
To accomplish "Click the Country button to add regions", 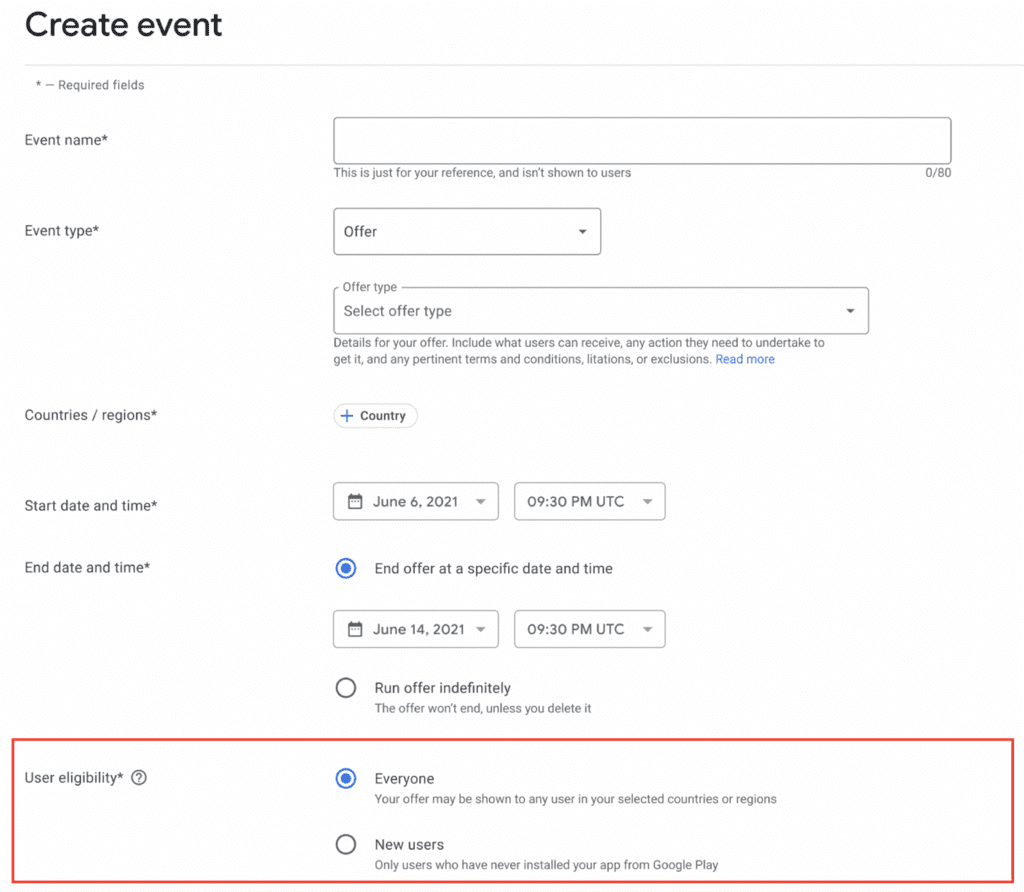I will 375,415.
